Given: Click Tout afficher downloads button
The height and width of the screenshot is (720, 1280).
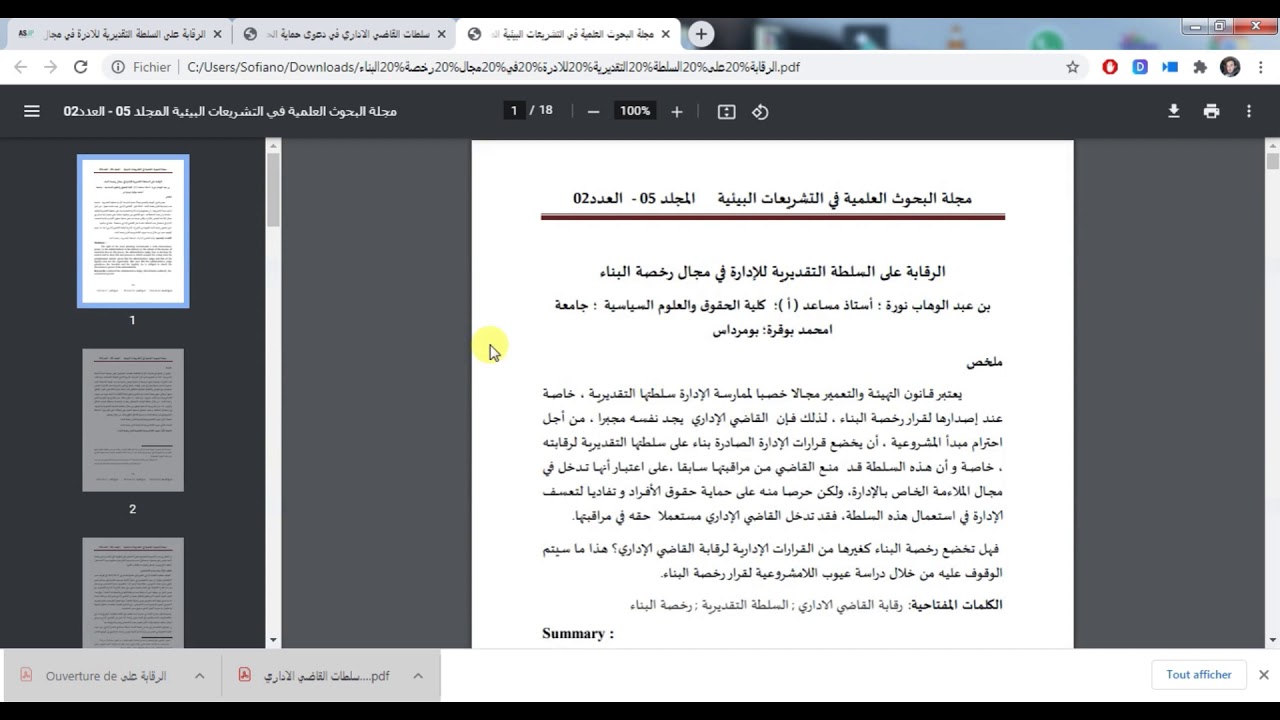Looking at the screenshot, I should coord(1198,675).
